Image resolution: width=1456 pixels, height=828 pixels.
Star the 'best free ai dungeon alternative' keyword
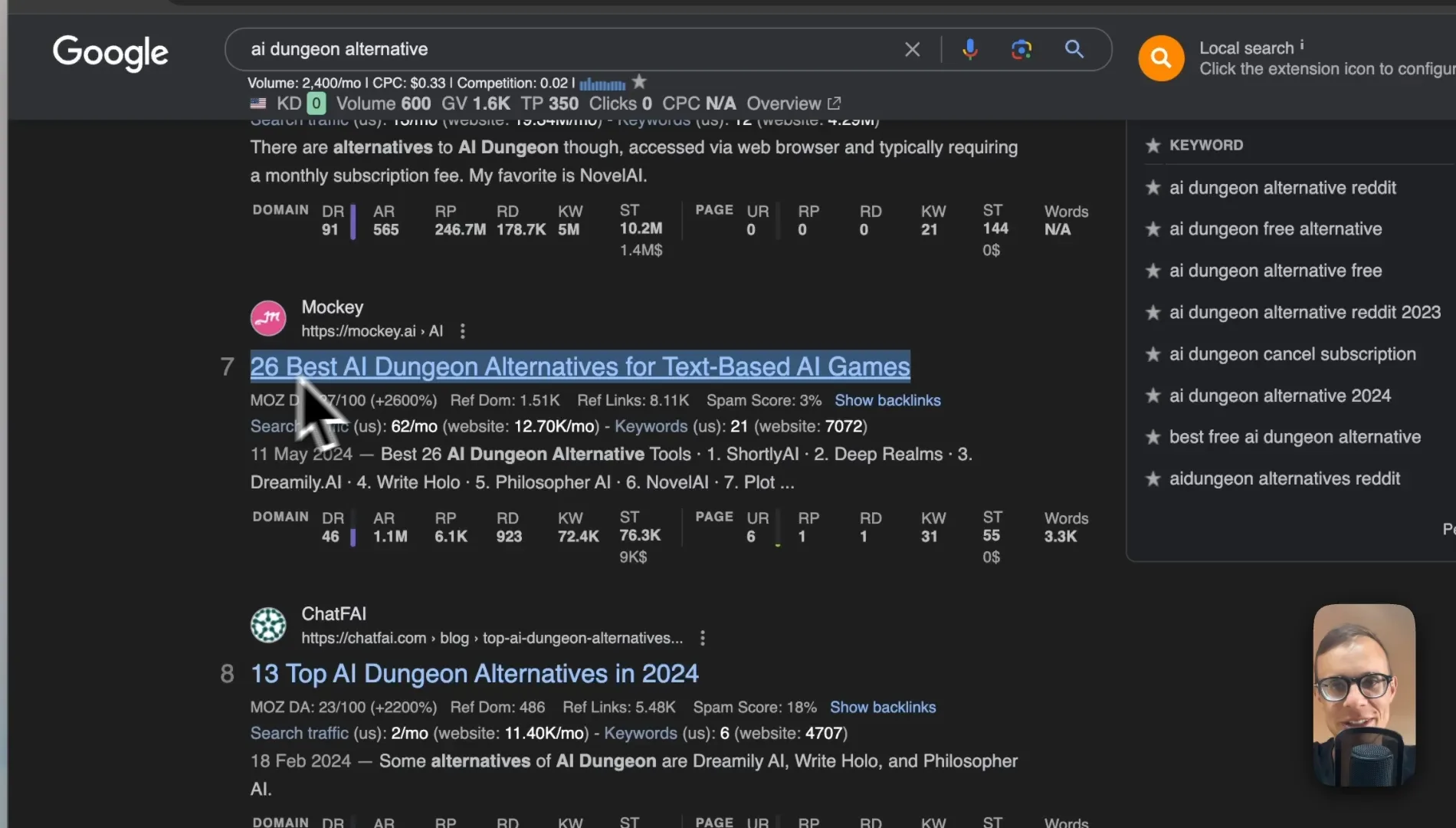1153,437
